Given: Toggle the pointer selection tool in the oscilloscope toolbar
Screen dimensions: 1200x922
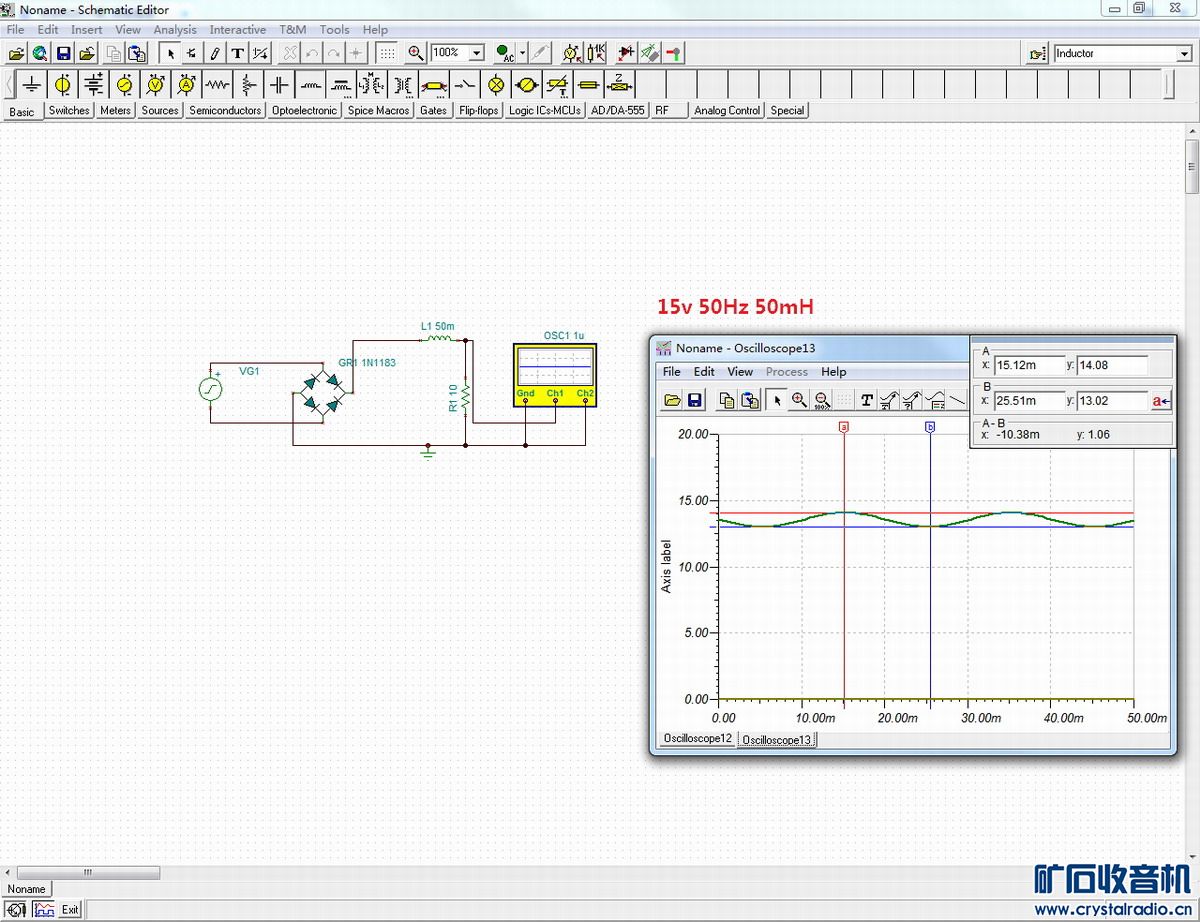Looking at the screenshot, I should tap(776, 400).
